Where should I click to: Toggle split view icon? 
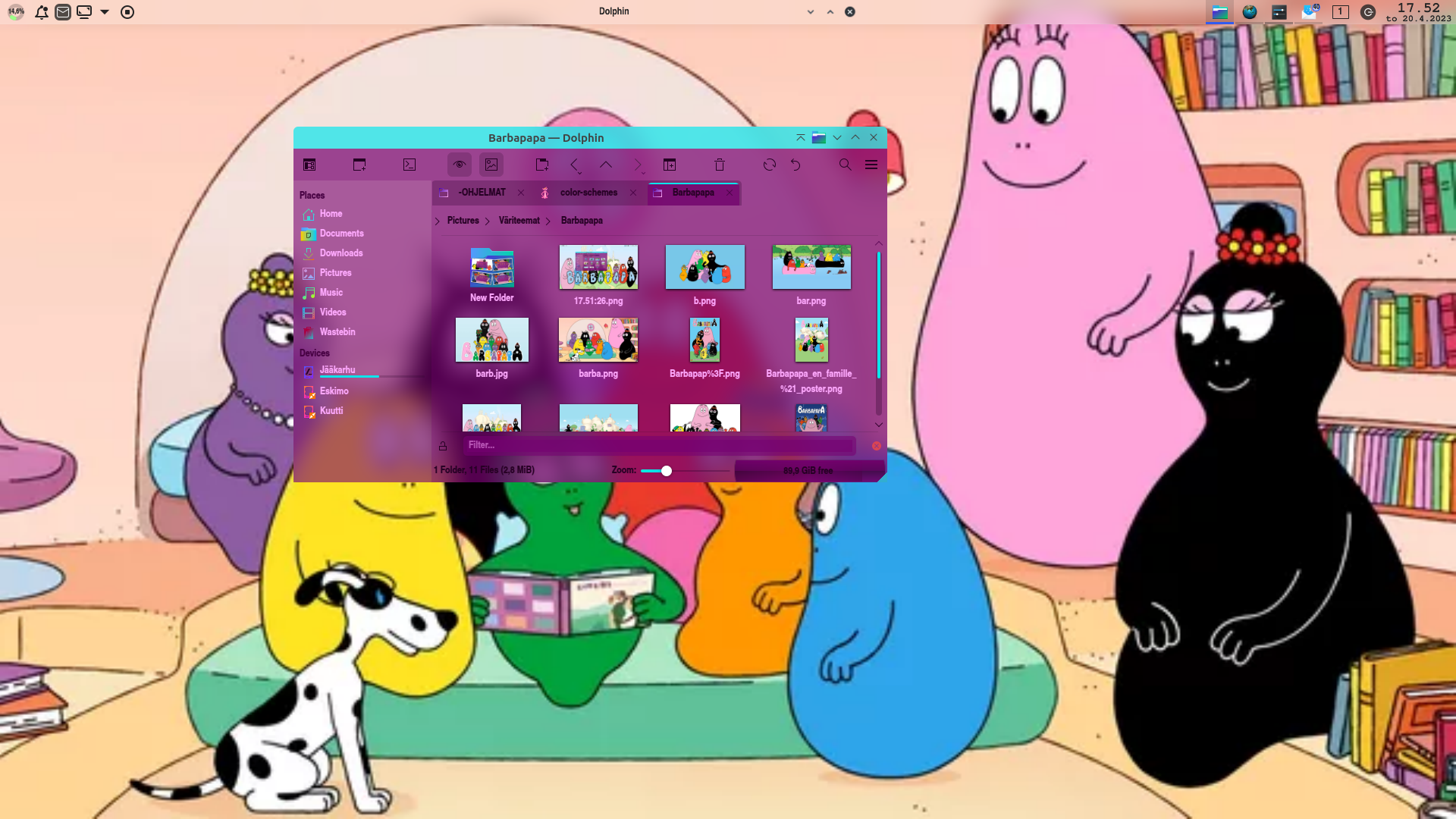(670, 165)
